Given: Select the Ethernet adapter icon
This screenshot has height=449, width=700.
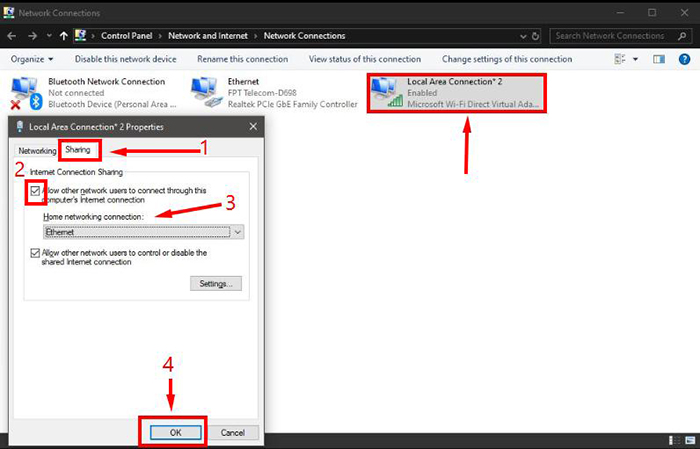Looking at the screenshot, I should tap(207, 92).
